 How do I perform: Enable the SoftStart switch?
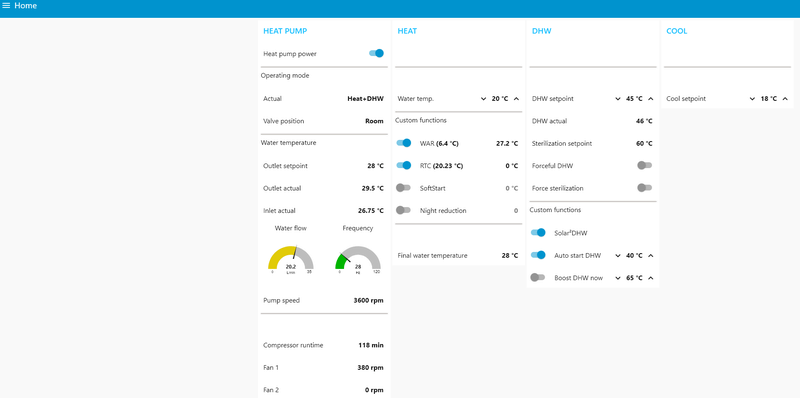click(x=404, y=188)
